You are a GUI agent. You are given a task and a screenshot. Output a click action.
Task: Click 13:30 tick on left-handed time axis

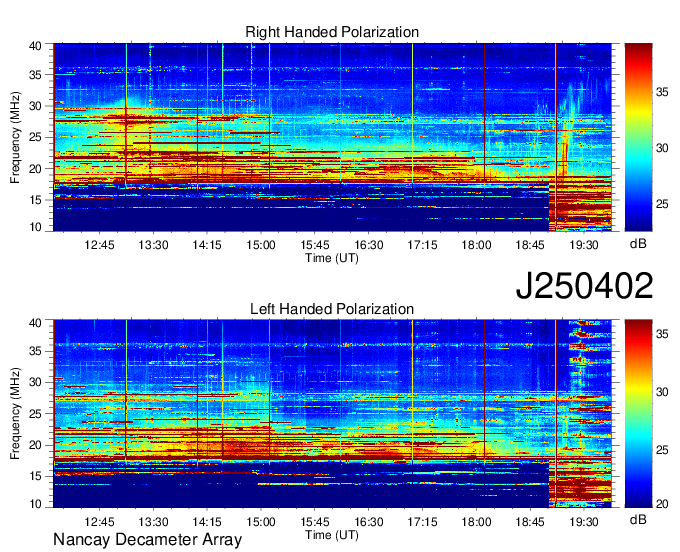click(153, 522)
